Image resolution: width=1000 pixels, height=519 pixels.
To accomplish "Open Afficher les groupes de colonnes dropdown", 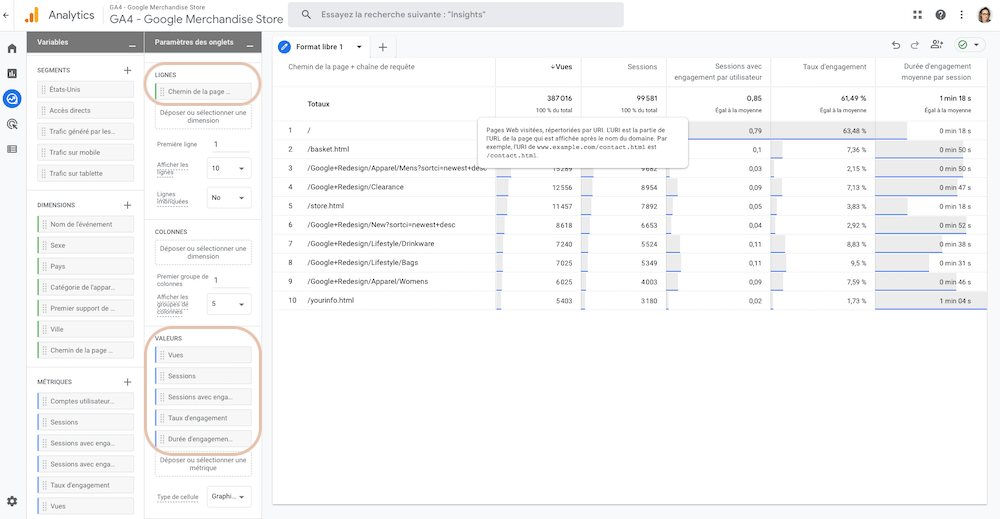I will 228,303.
